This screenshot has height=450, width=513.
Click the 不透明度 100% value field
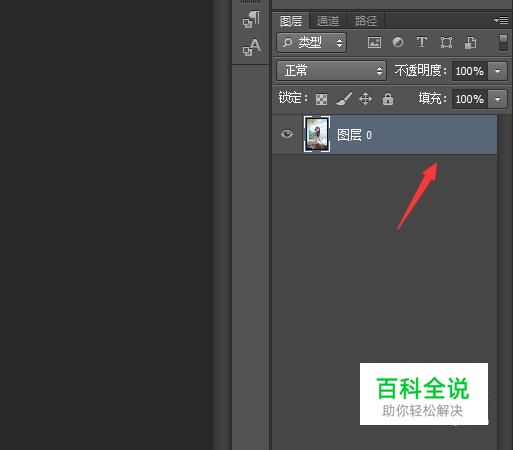470,71
